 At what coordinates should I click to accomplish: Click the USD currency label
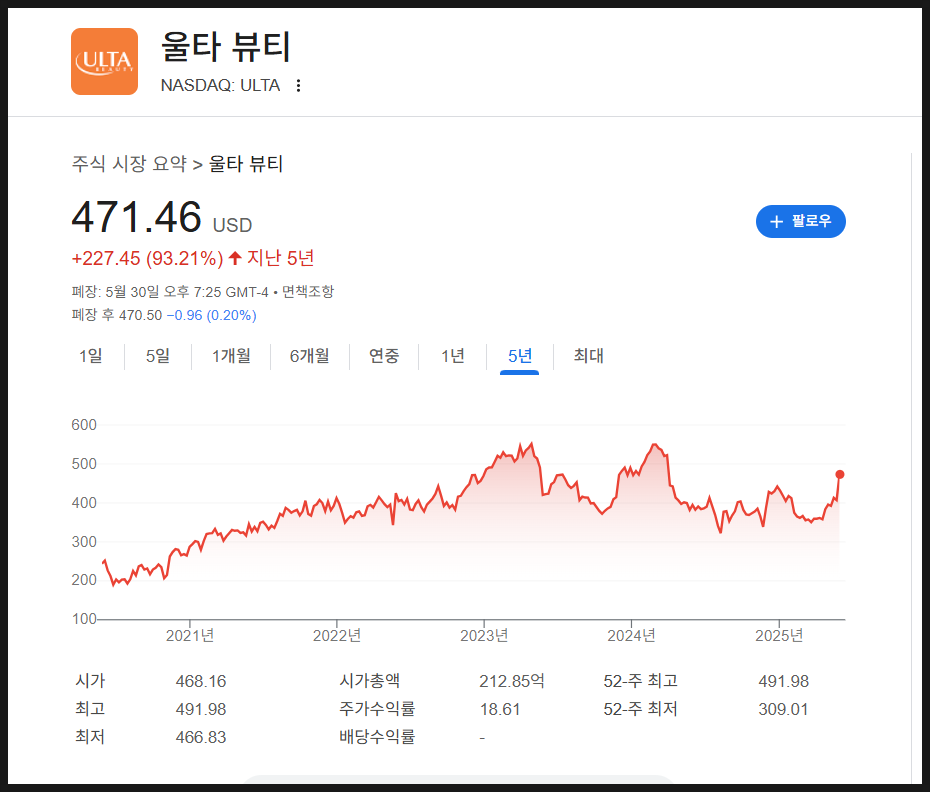(232, 225)
